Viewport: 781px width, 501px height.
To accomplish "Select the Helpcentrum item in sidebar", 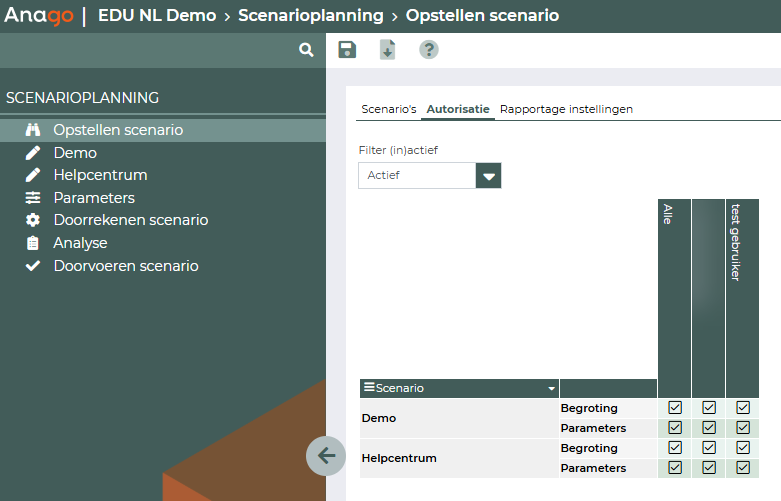I will [100, 175].
